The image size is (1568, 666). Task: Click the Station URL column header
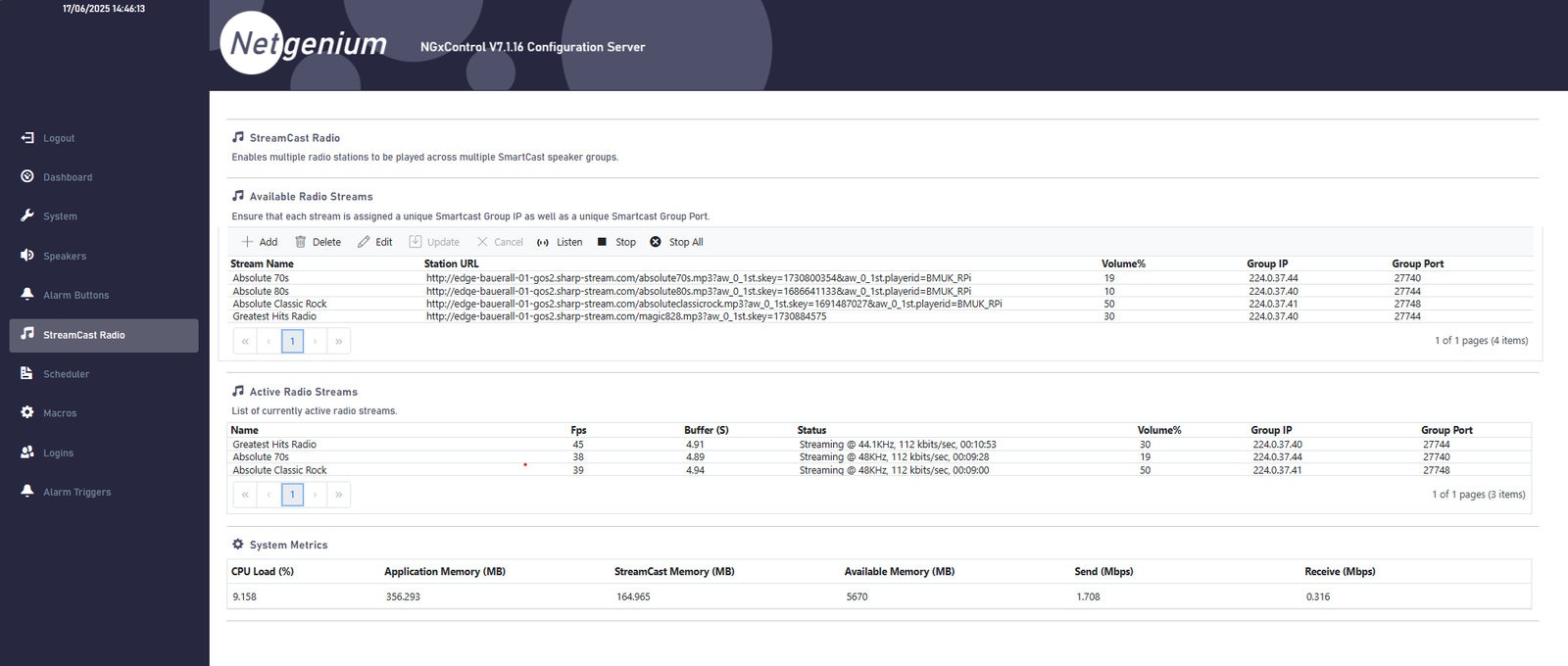pyautogui.click(x=452, y=263)
